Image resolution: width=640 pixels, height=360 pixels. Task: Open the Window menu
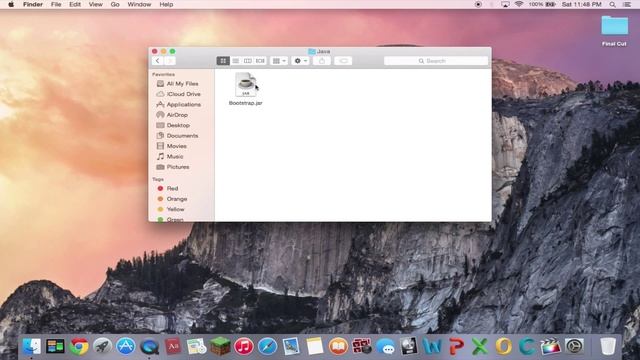pos(139,4)
